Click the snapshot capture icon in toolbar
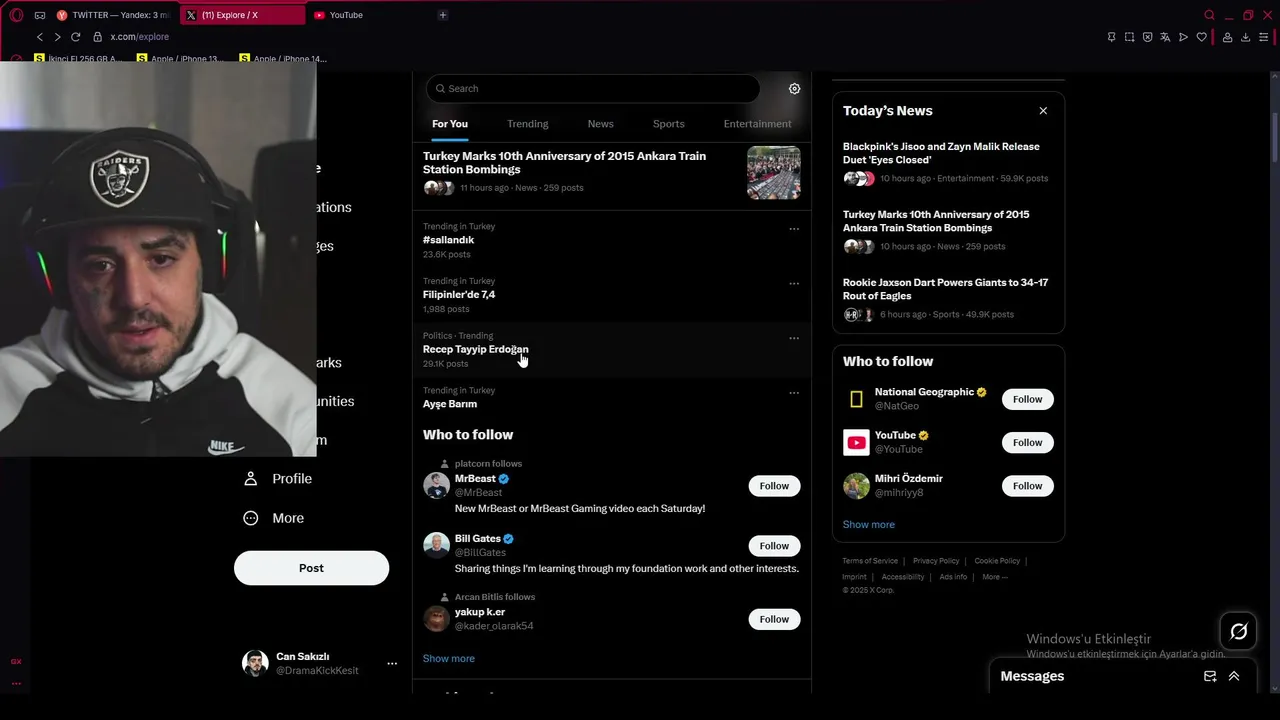The width and height of the screenshot is (1280, 720). click(x=1129, y=37)
